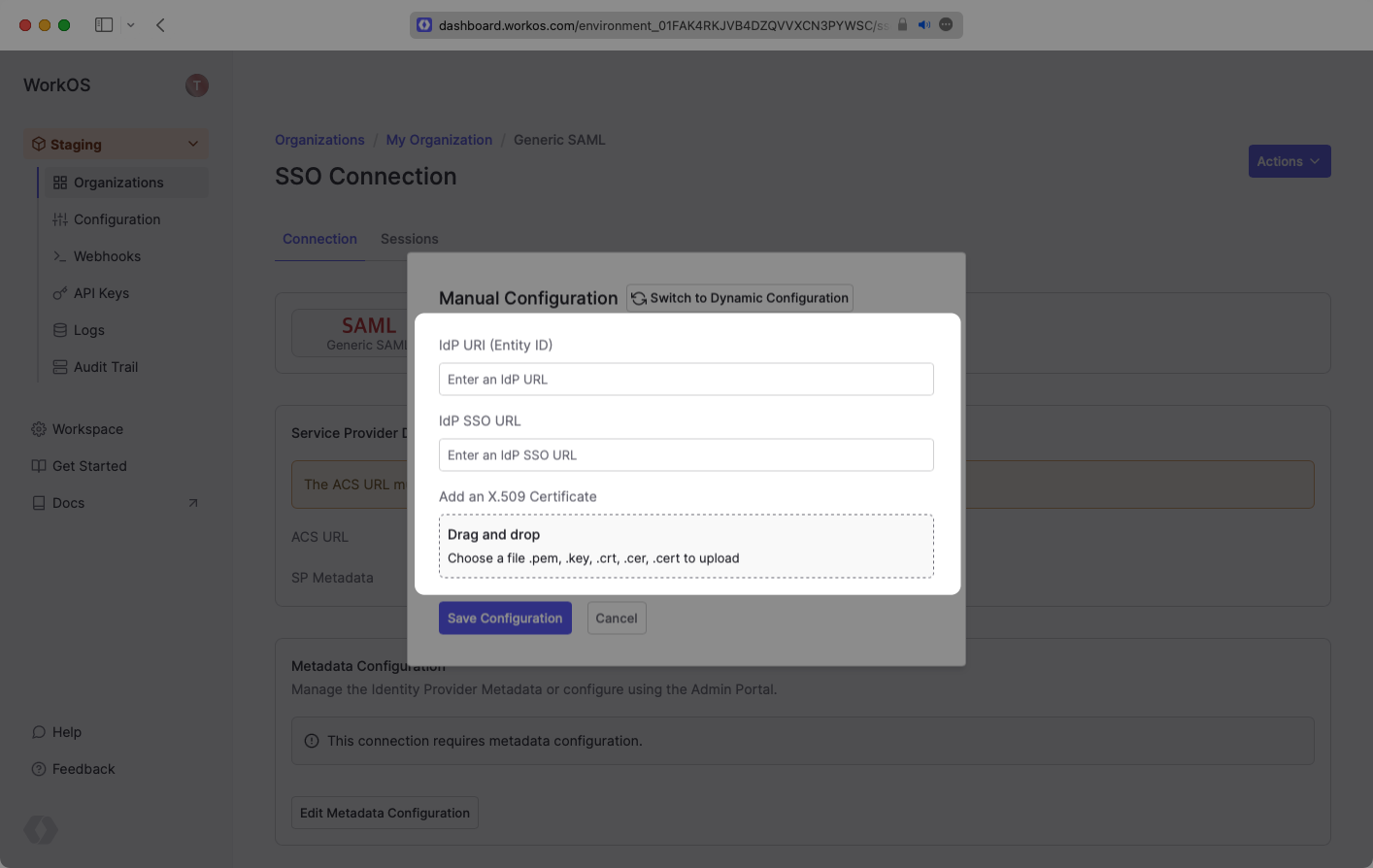Open Workspace settings gear icon

pos(38,428)
